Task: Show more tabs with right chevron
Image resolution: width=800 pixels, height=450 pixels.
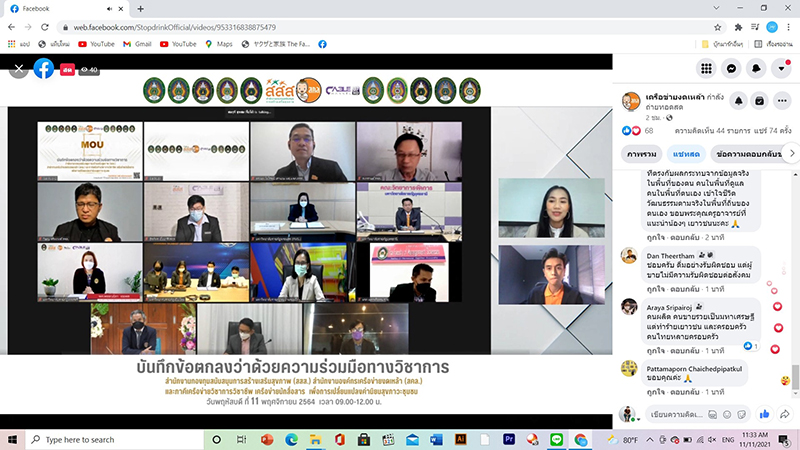Action: point(792,153)
